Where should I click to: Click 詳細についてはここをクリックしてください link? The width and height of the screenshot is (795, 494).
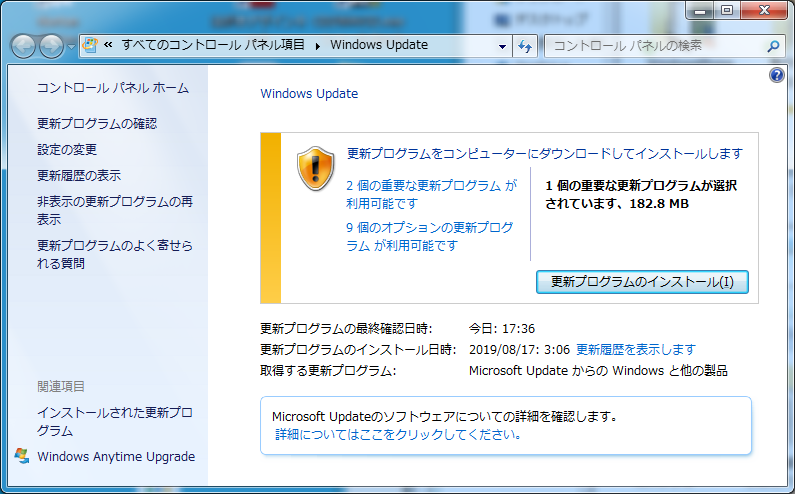(x=398, y=434)
